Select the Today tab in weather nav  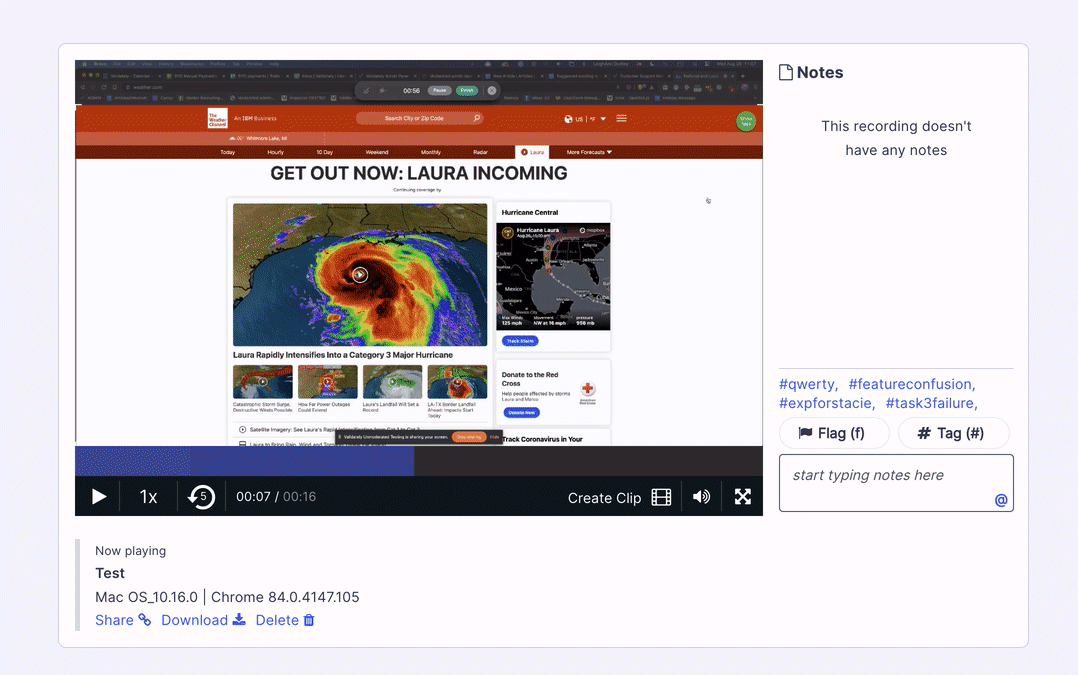click(x=228, y=152)
